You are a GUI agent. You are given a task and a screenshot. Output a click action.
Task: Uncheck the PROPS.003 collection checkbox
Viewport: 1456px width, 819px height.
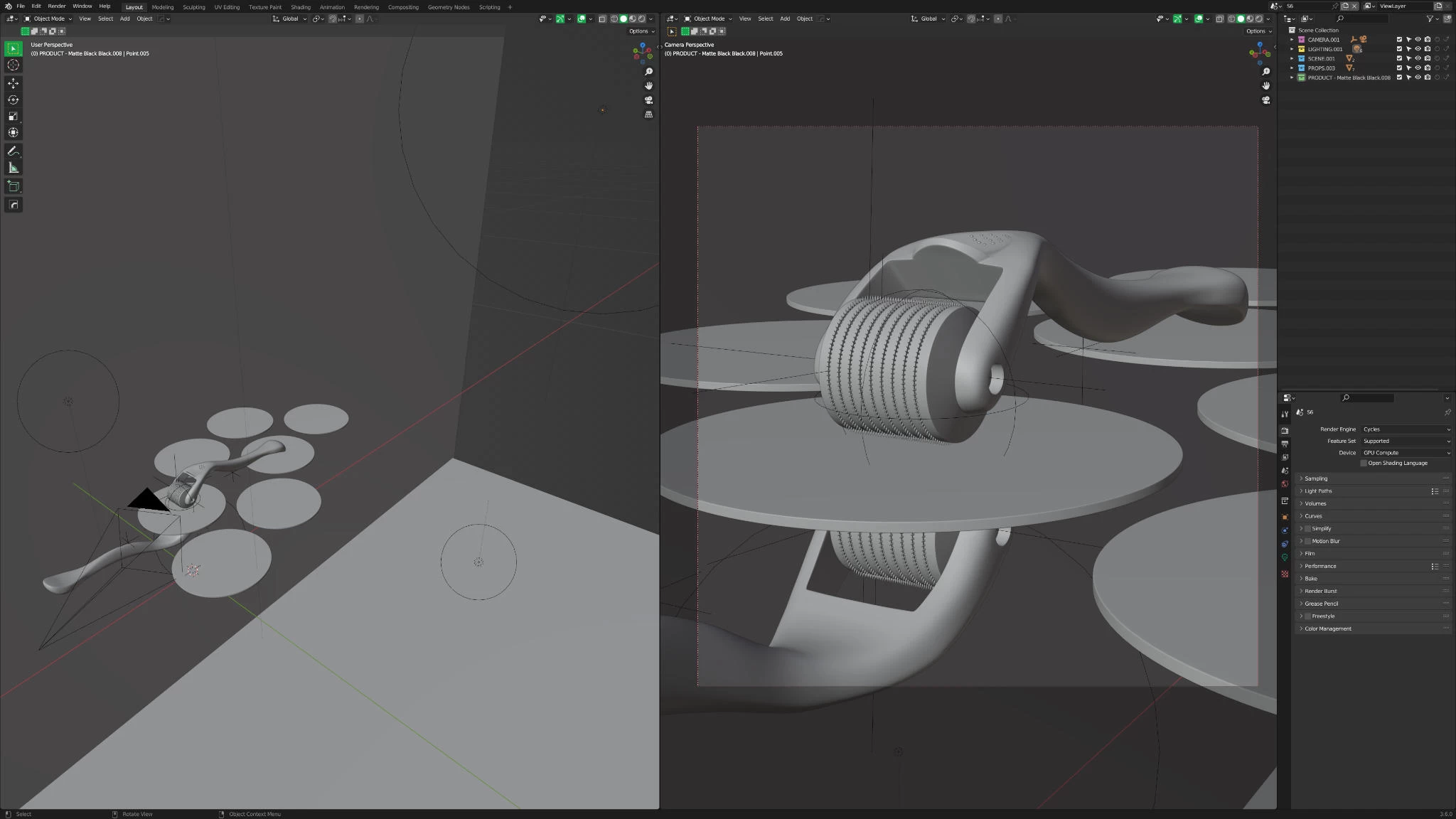[x=1398, y=68]
